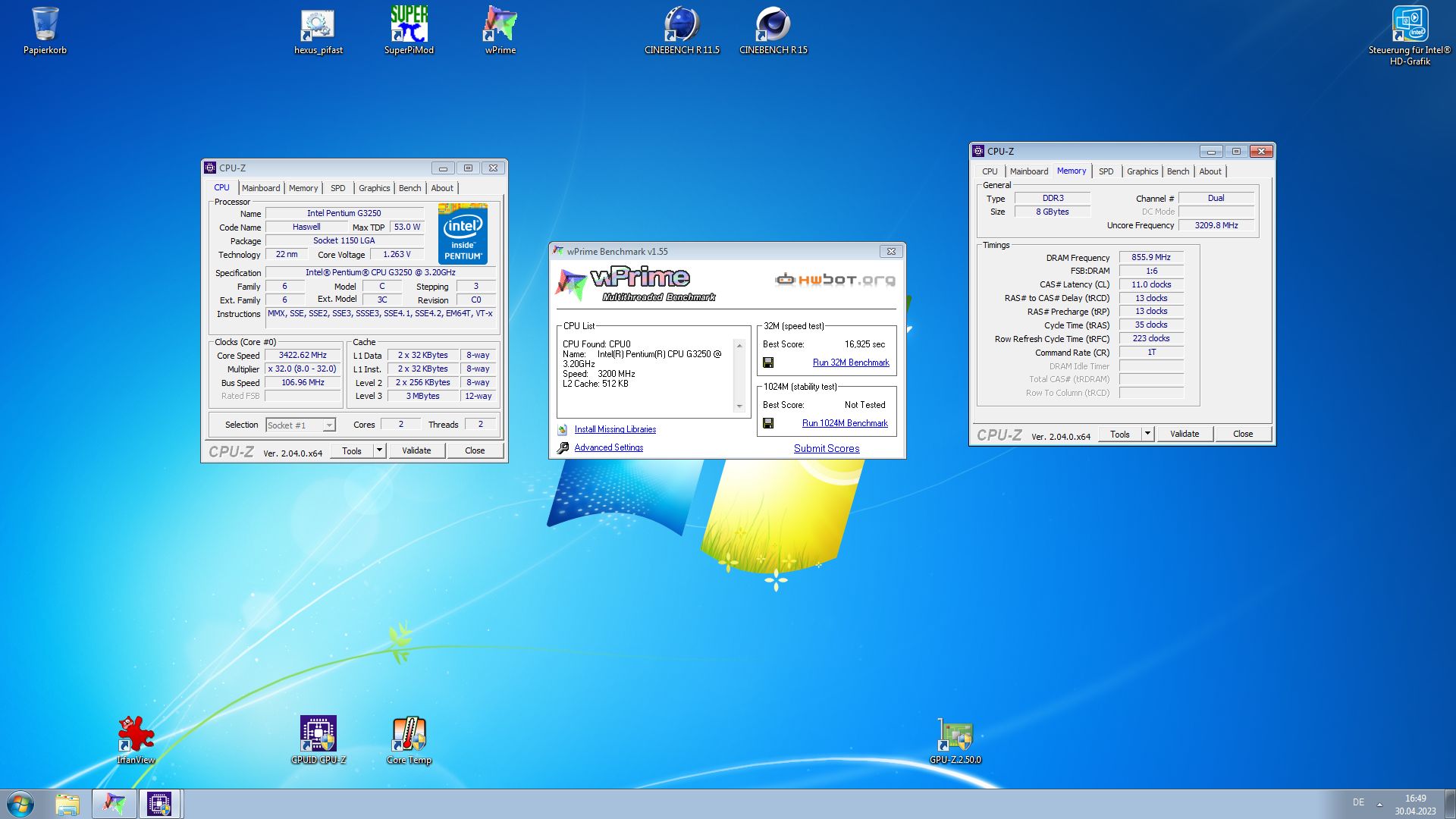Click the DE language indicator in the taskbar

(x=1358, y=802)
